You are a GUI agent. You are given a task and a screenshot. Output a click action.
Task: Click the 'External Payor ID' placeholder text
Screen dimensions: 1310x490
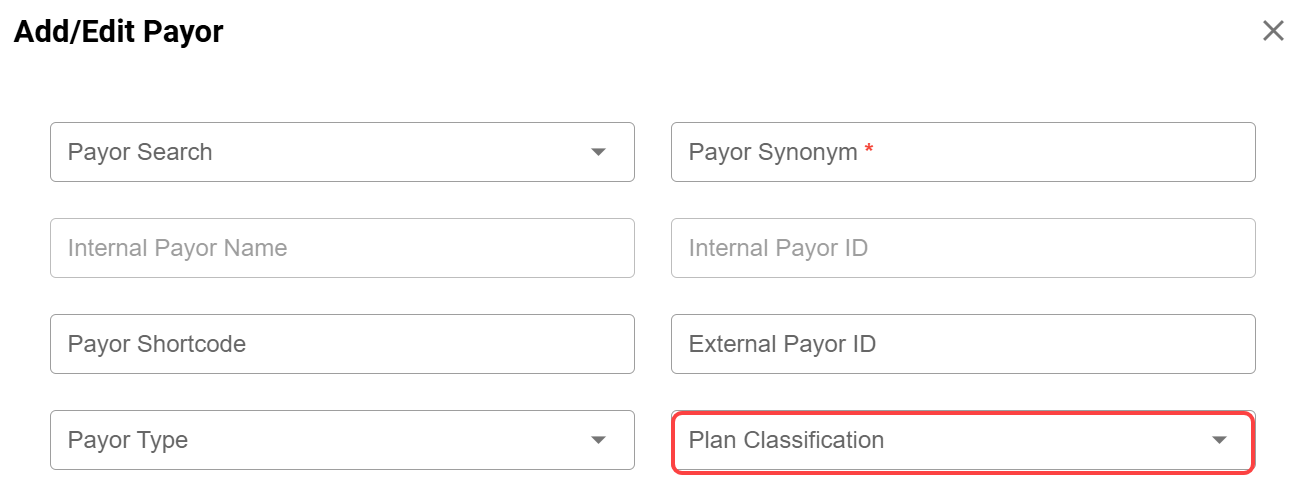click(x=782, y=344)
